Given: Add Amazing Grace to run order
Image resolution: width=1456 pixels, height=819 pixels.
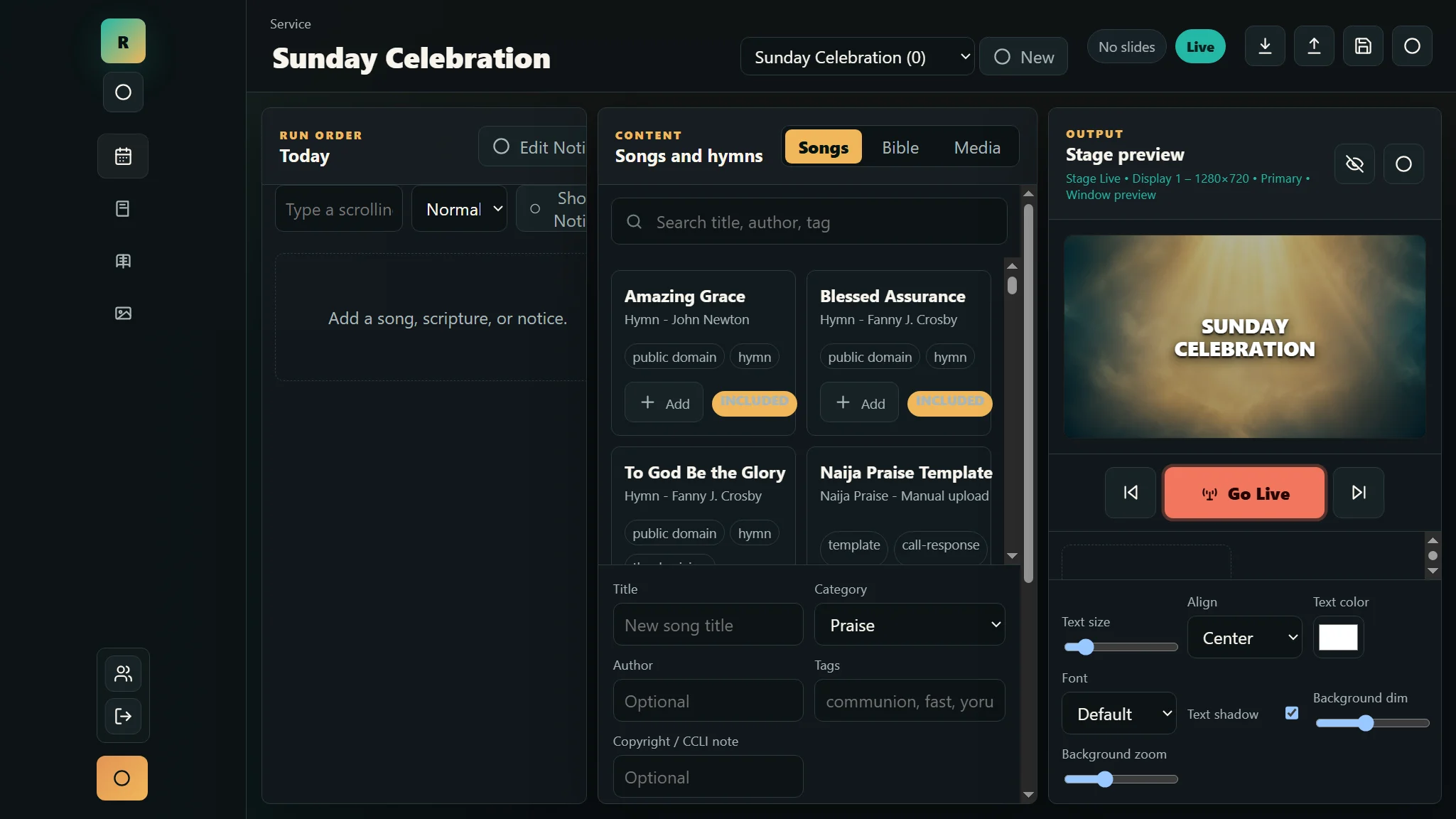Looking at the screenshot, I should (664, 403).
